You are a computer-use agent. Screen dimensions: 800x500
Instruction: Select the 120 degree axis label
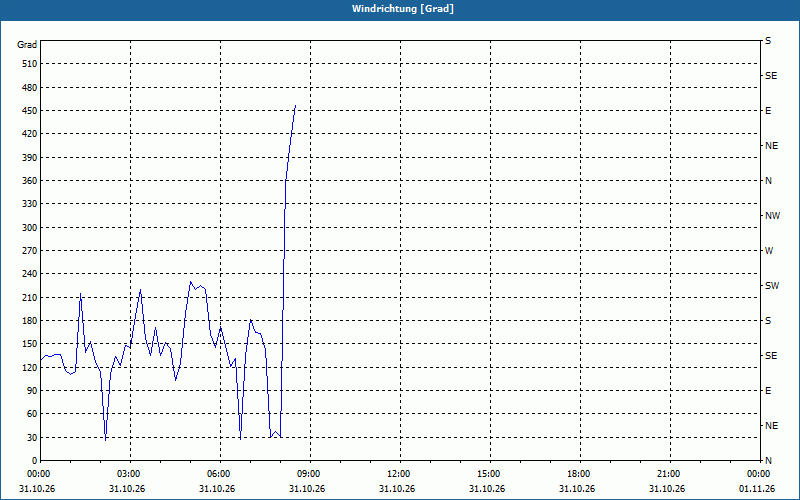[30, 367]
